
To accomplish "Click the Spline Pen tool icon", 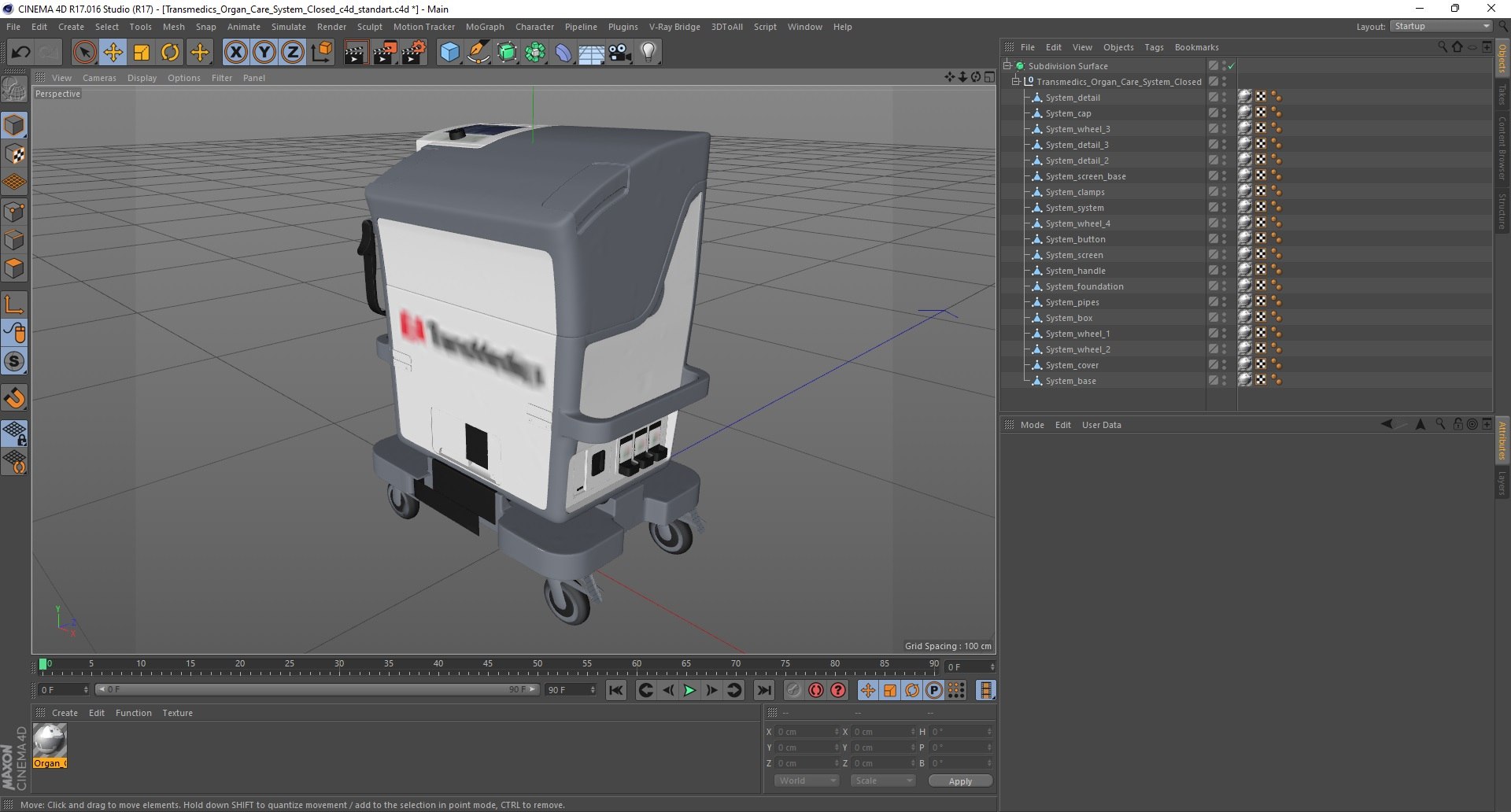I will 478,53.
